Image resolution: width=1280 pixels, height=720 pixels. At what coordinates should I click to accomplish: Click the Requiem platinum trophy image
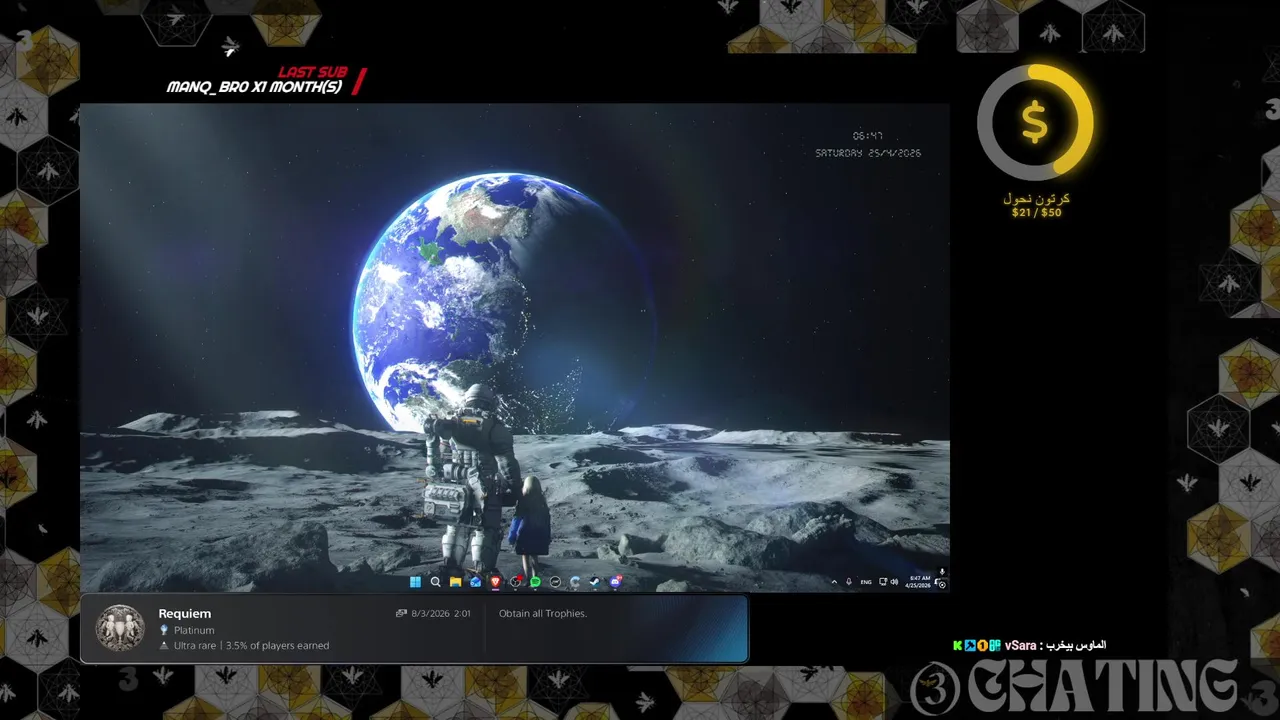(120, 628)
